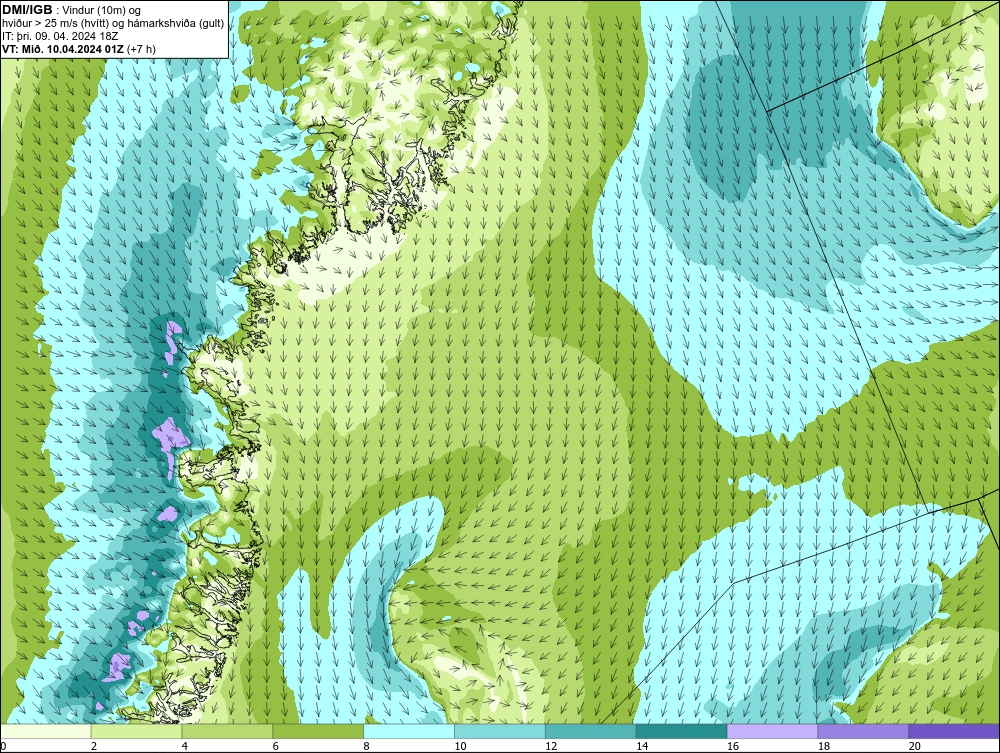Click the 0–2 m/s legend color swatch
This screenshot has width=1000, height=753.
(x=46, y=731)
